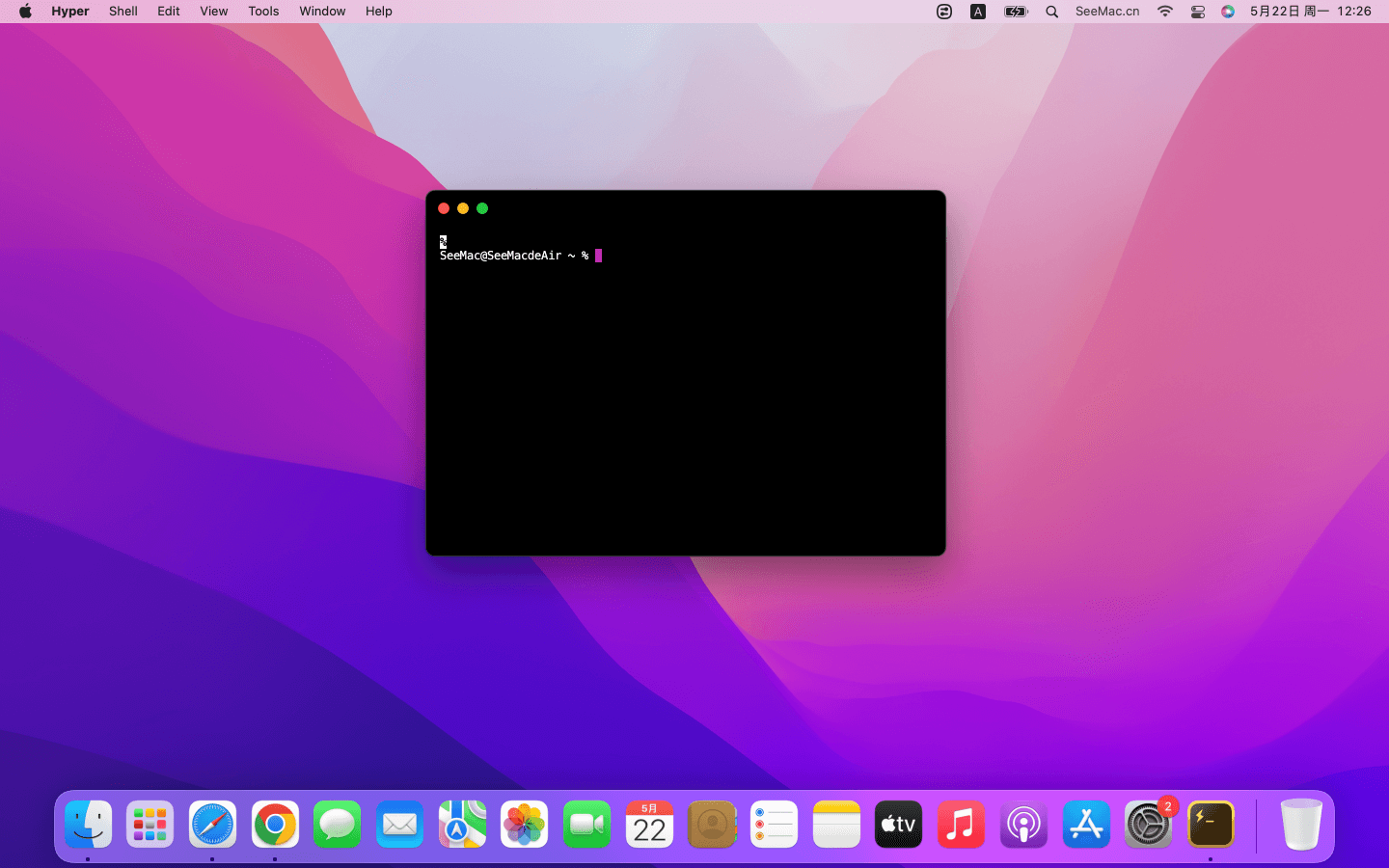Open Finder from the Dock

pos(89,825)
